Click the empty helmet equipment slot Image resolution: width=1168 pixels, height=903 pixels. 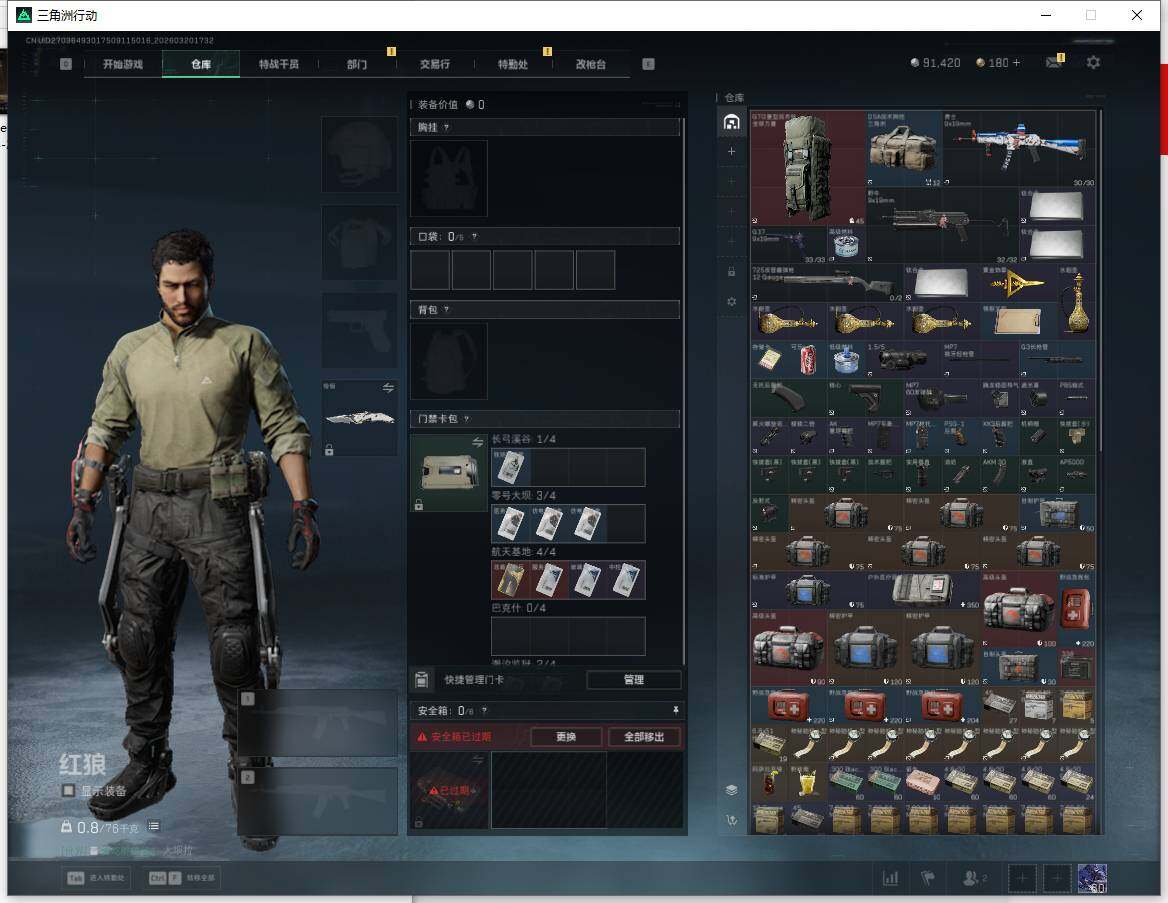[359, 155]
